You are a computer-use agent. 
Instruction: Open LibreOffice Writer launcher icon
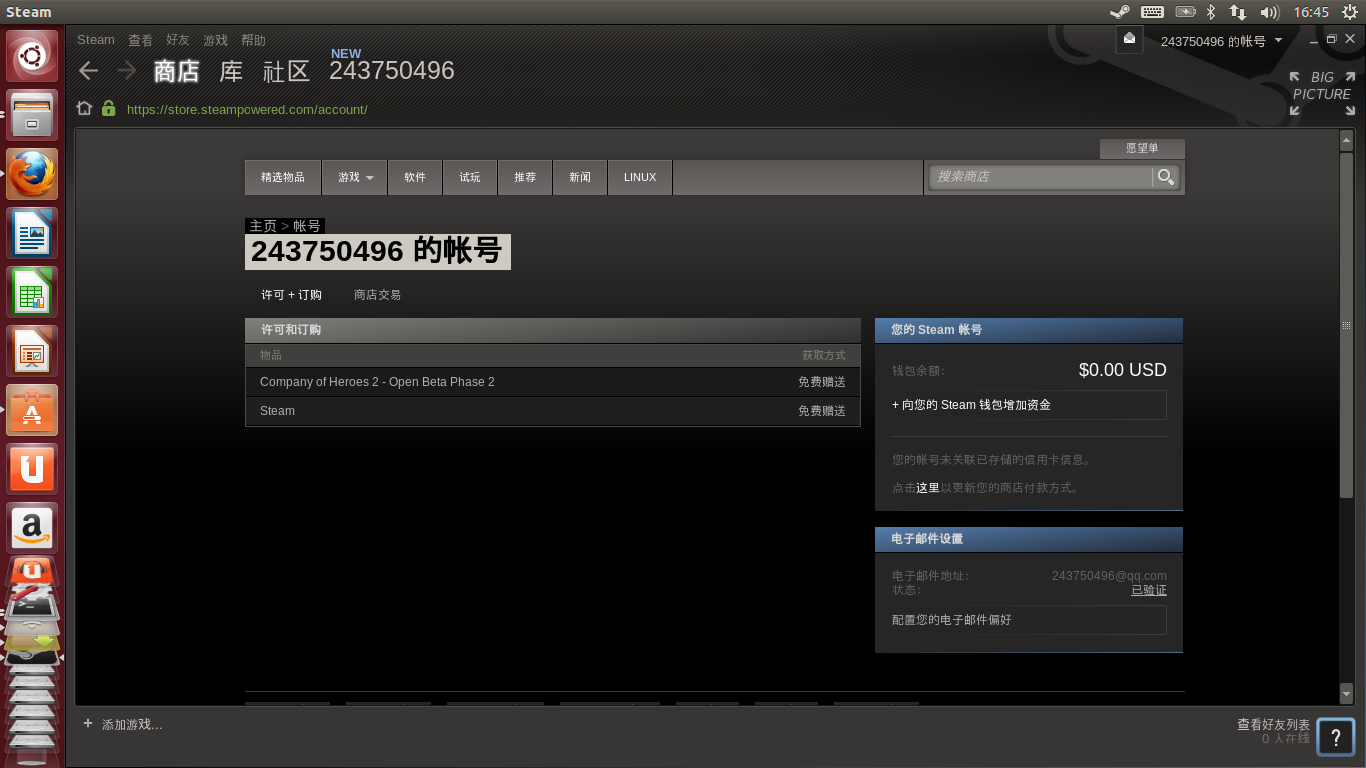coord(32,233)
